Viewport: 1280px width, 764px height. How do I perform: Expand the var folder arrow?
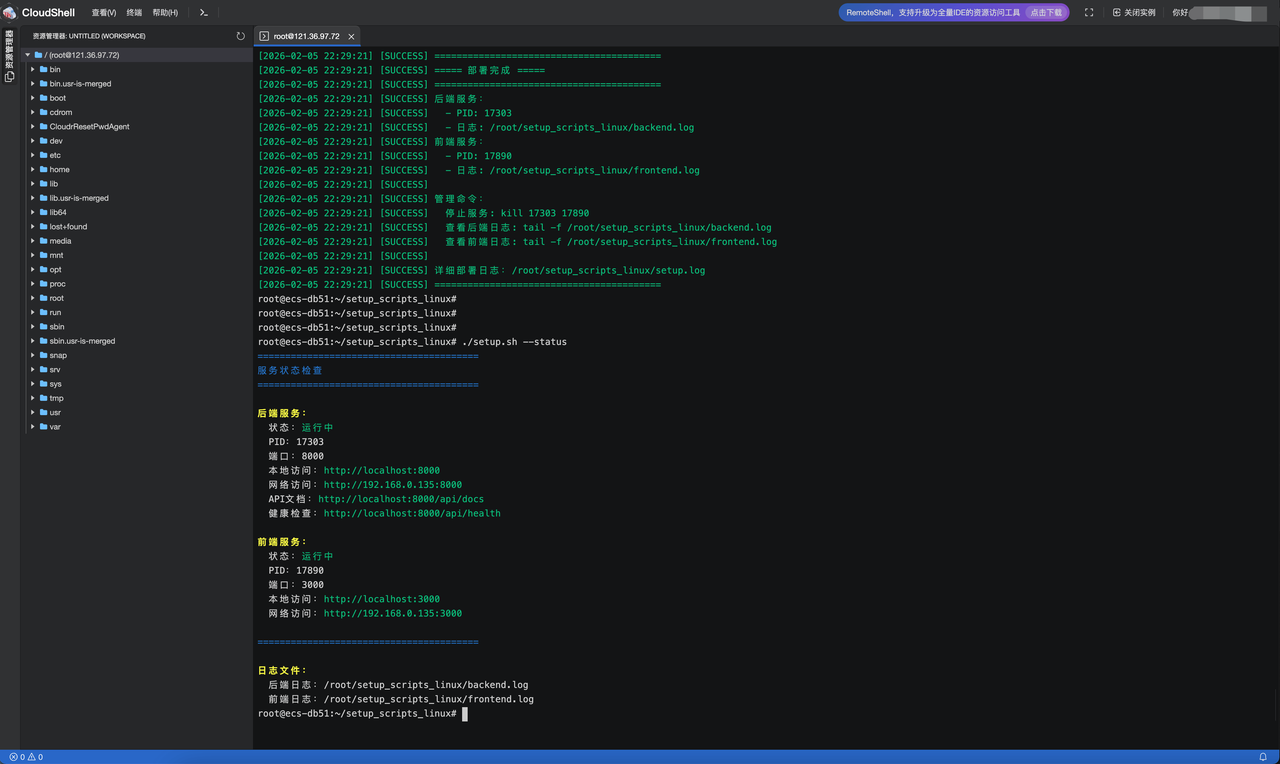(x=33, y=426)
